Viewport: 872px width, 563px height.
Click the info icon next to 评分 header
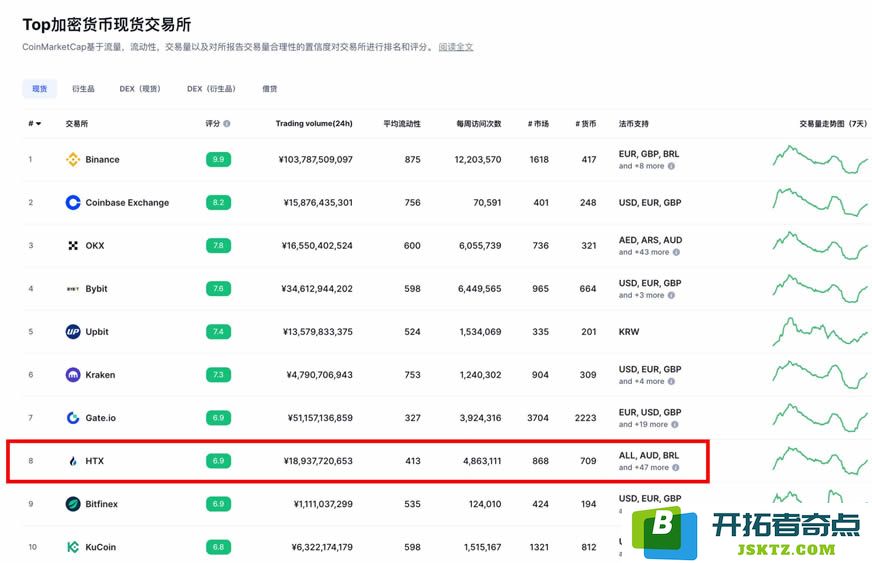click(227, 124)
